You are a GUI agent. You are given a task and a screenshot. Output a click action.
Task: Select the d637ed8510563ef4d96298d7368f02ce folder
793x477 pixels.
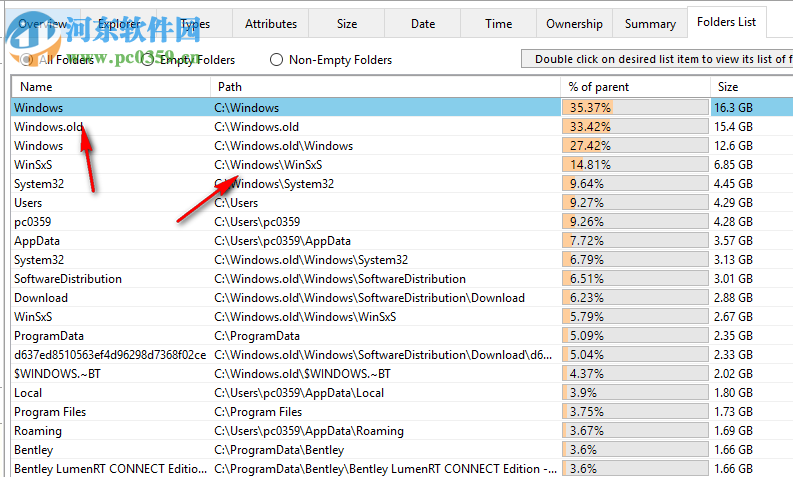(110, 355)
